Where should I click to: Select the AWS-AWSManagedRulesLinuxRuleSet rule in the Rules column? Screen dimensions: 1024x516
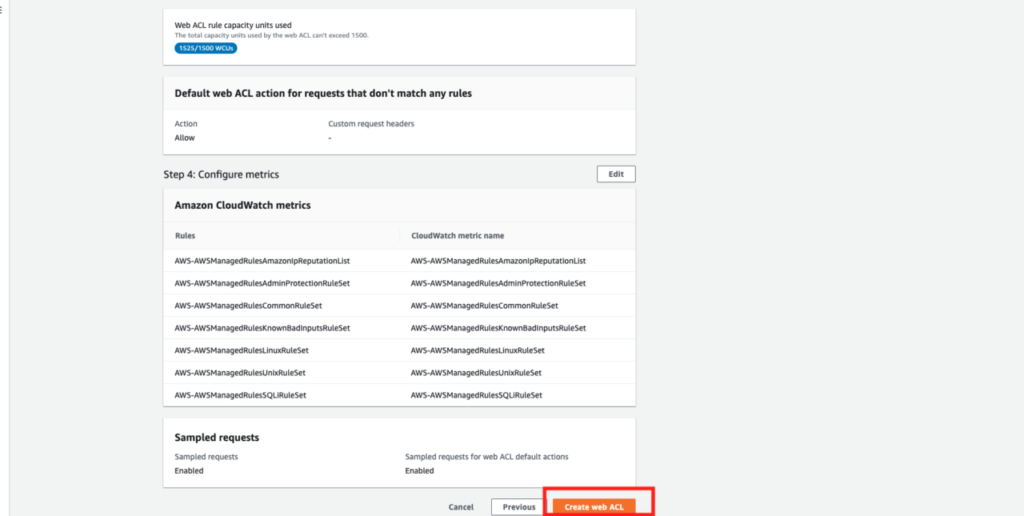(x=242, y=350)
